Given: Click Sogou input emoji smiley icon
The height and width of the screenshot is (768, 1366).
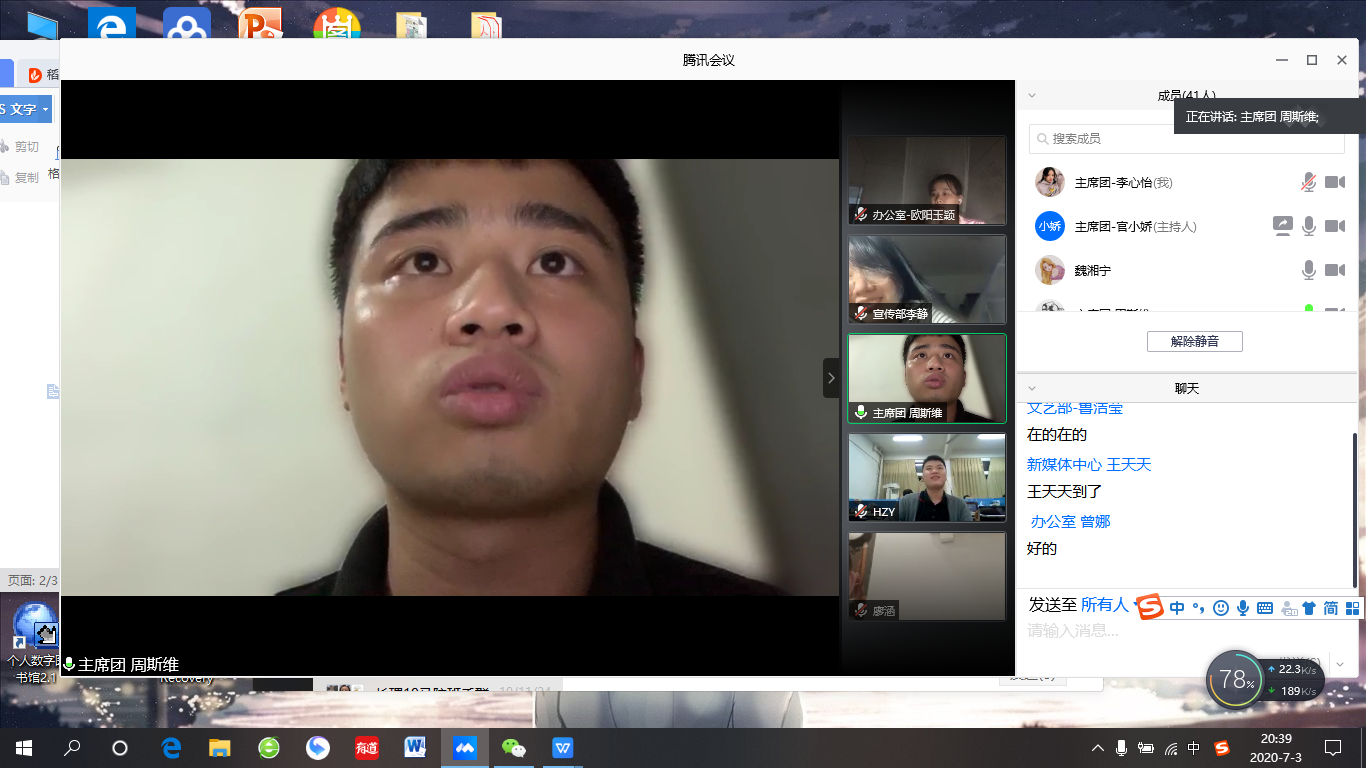Looking at the screenshot, I should (x=1220, y=608).
